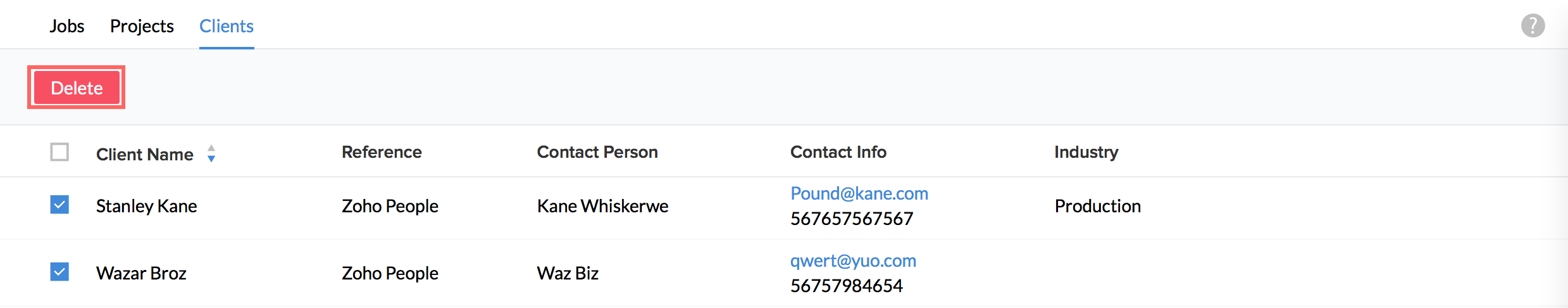Sort clients by Client Name arrows
This screenshot has width=1568, height=308.
pos(211,153)
